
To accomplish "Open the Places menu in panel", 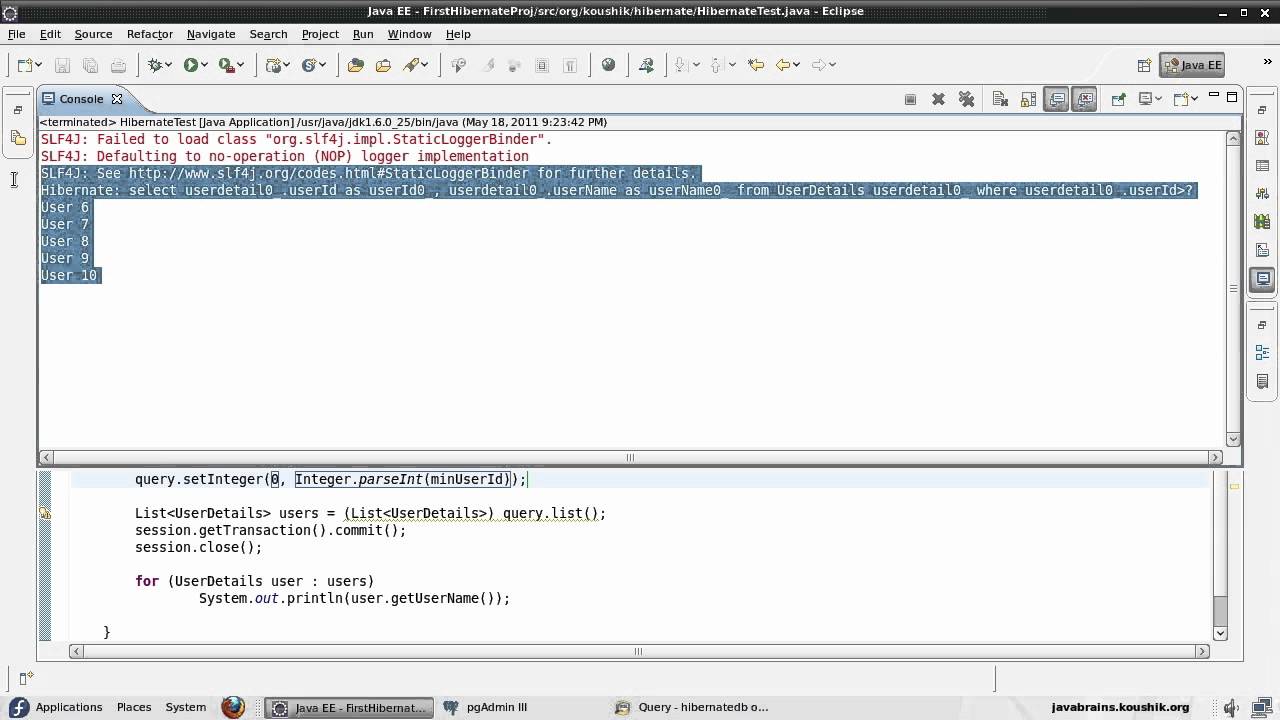I will [134, 707].
